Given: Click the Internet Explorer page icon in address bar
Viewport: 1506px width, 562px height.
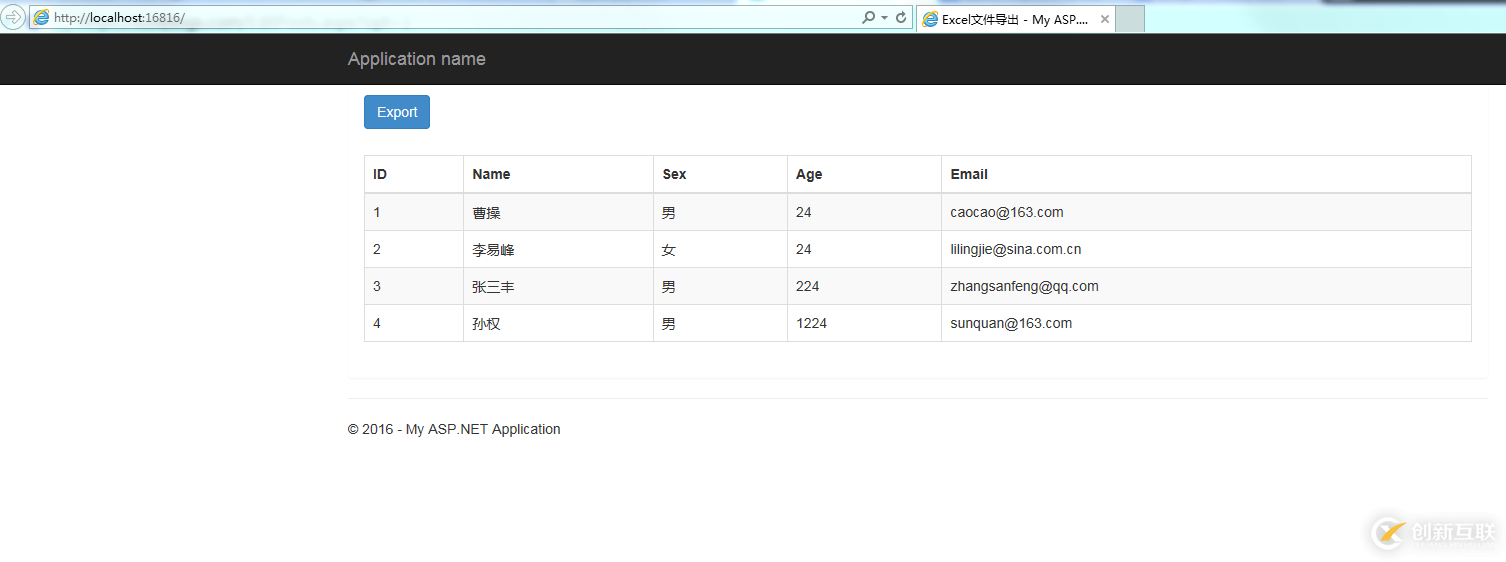Looking at the screenshot, I should pyautogui.click(x=41, y=18).
